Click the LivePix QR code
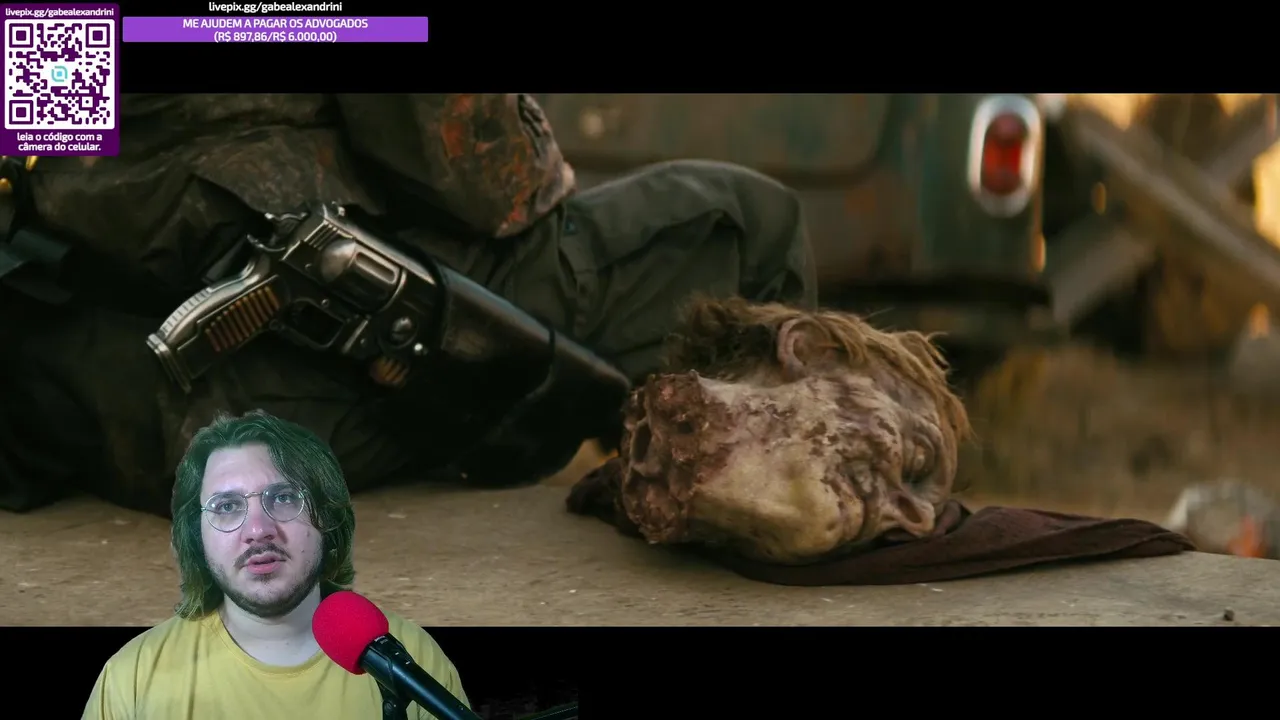This screenshot has height=720, width=1280. pos(59,74)
